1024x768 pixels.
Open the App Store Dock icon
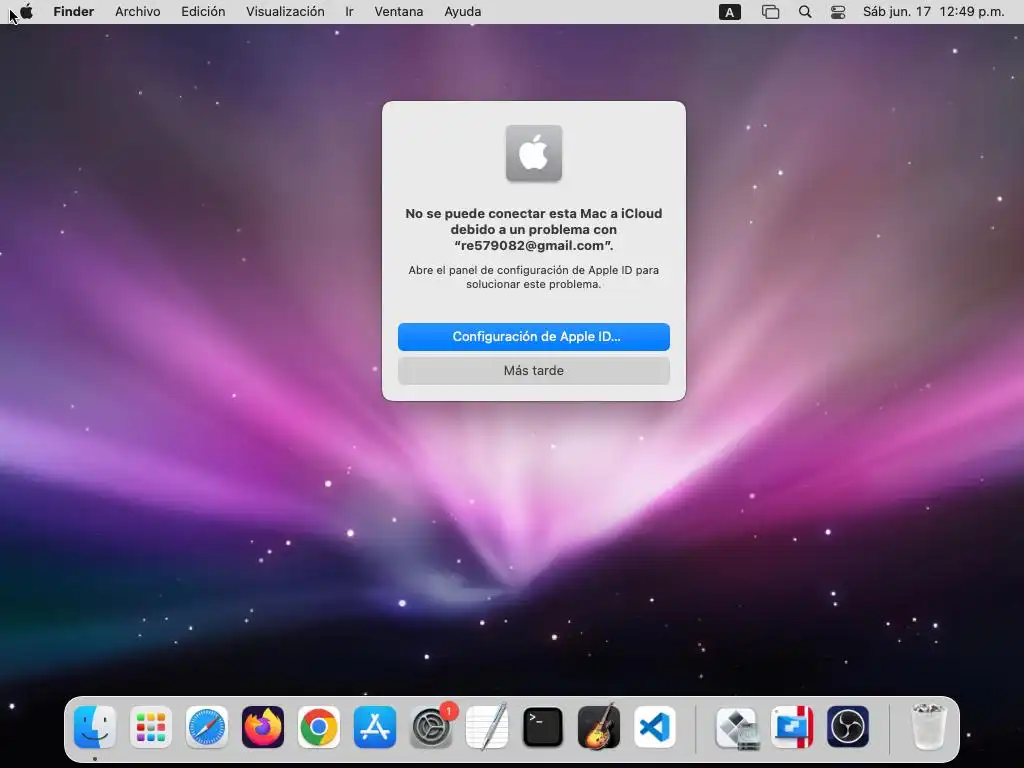[x=375, y=727]
